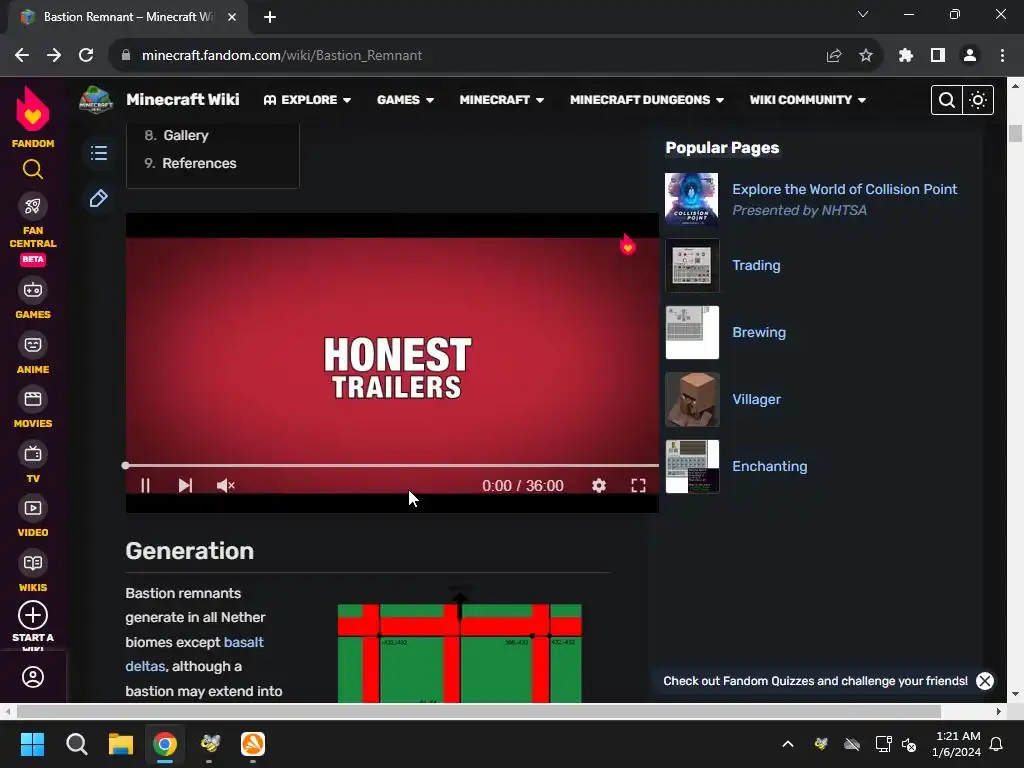This screenshot has width=1024, height=768.
Task: Click the Fandom sidebar search icon
Action: 33,170
